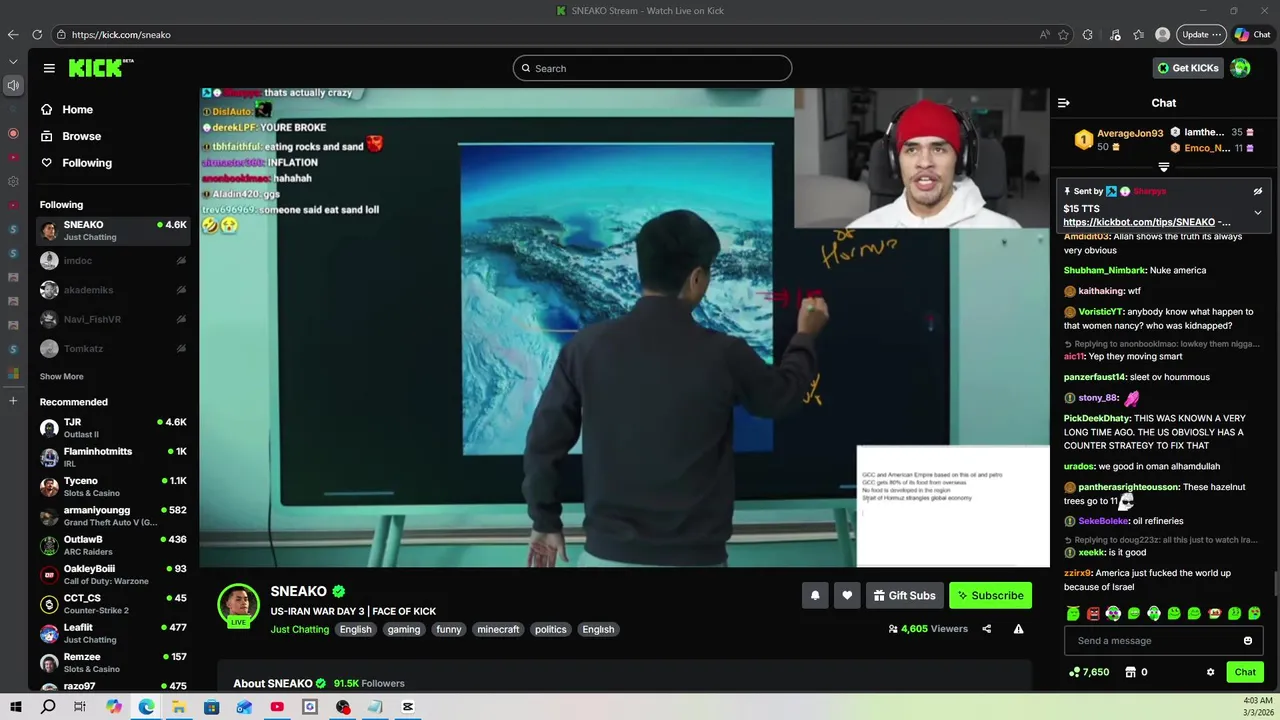The image size is (1280, 720).
Task: Click the first green quick emote
Action: (1073, 613)
